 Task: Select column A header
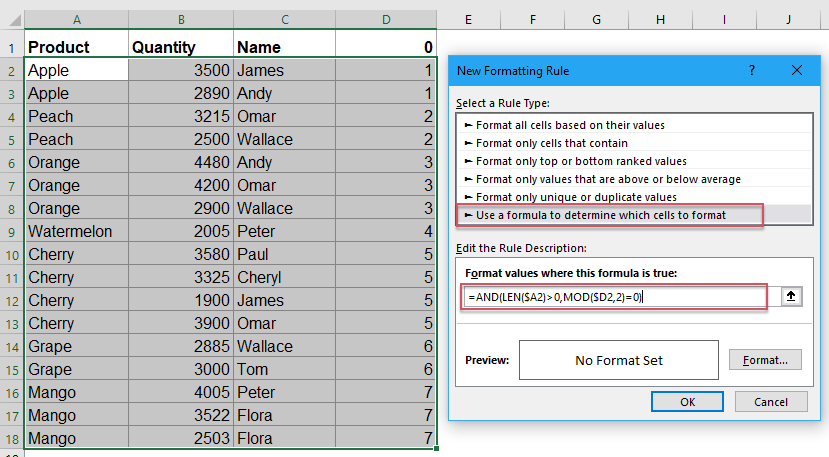point(75,20)
